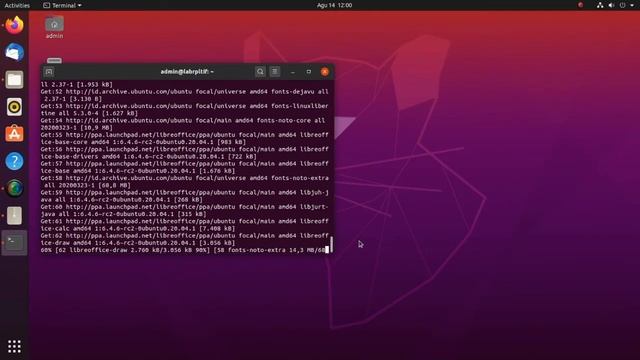The width and height of the screenshot is (640, 360).
Task: Open new tab in the terminal
Action: coord(49,72)
